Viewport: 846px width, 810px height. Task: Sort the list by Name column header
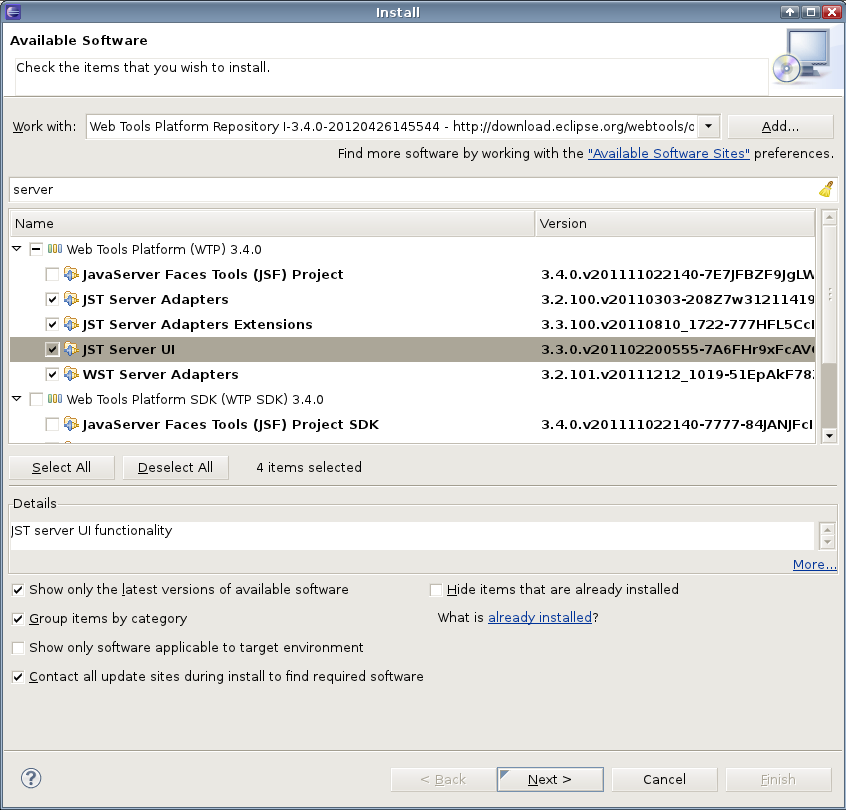[272, 223]
